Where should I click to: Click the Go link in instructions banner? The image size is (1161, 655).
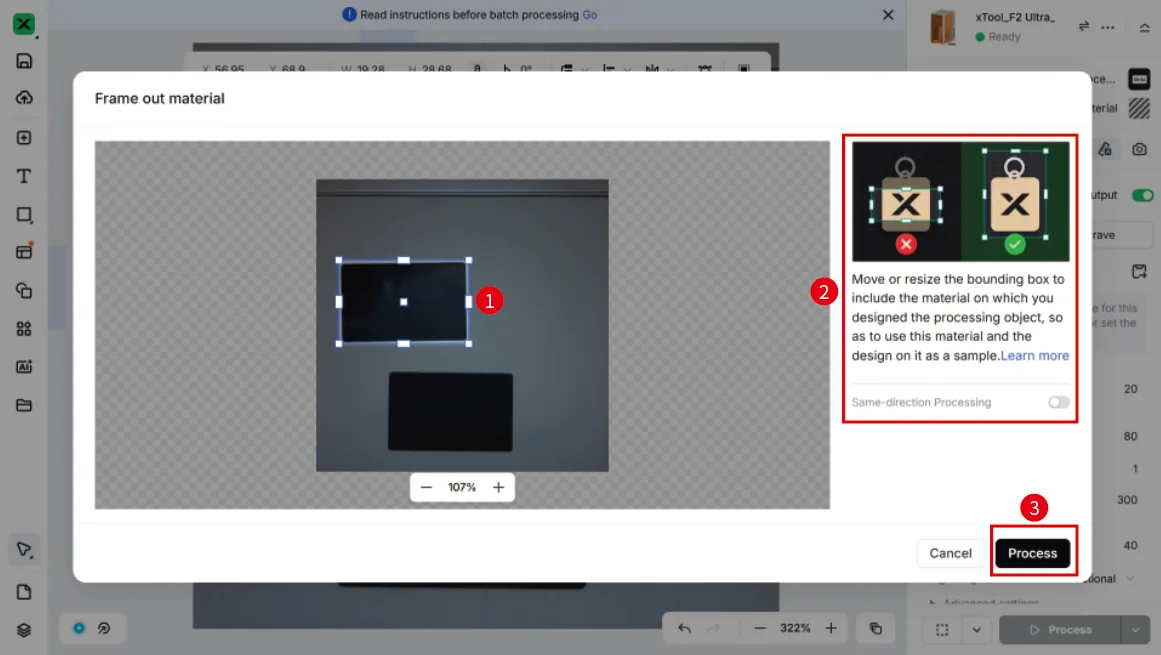point(589,15)
